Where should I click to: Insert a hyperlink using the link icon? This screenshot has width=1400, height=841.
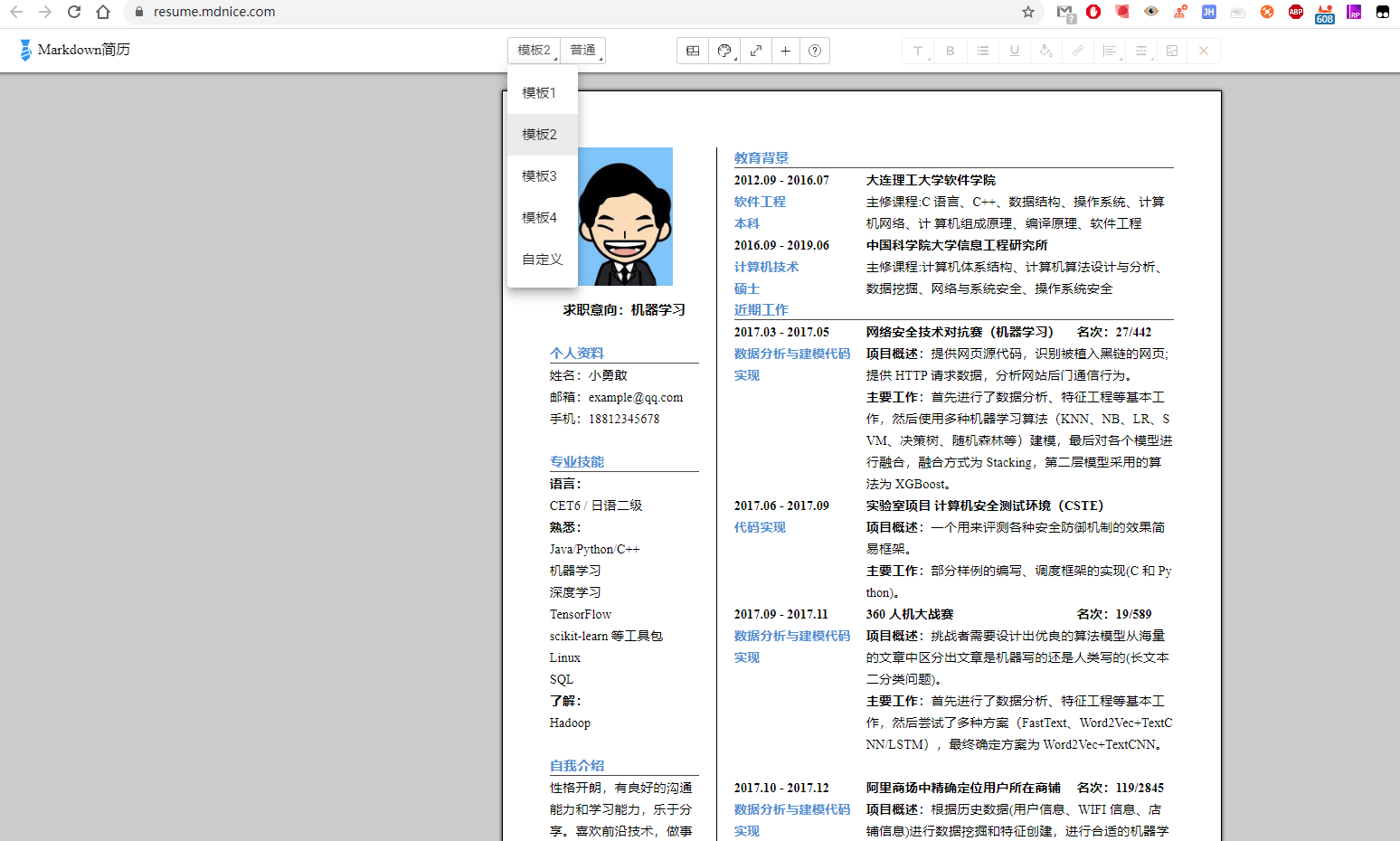(x=1077, y=51)
